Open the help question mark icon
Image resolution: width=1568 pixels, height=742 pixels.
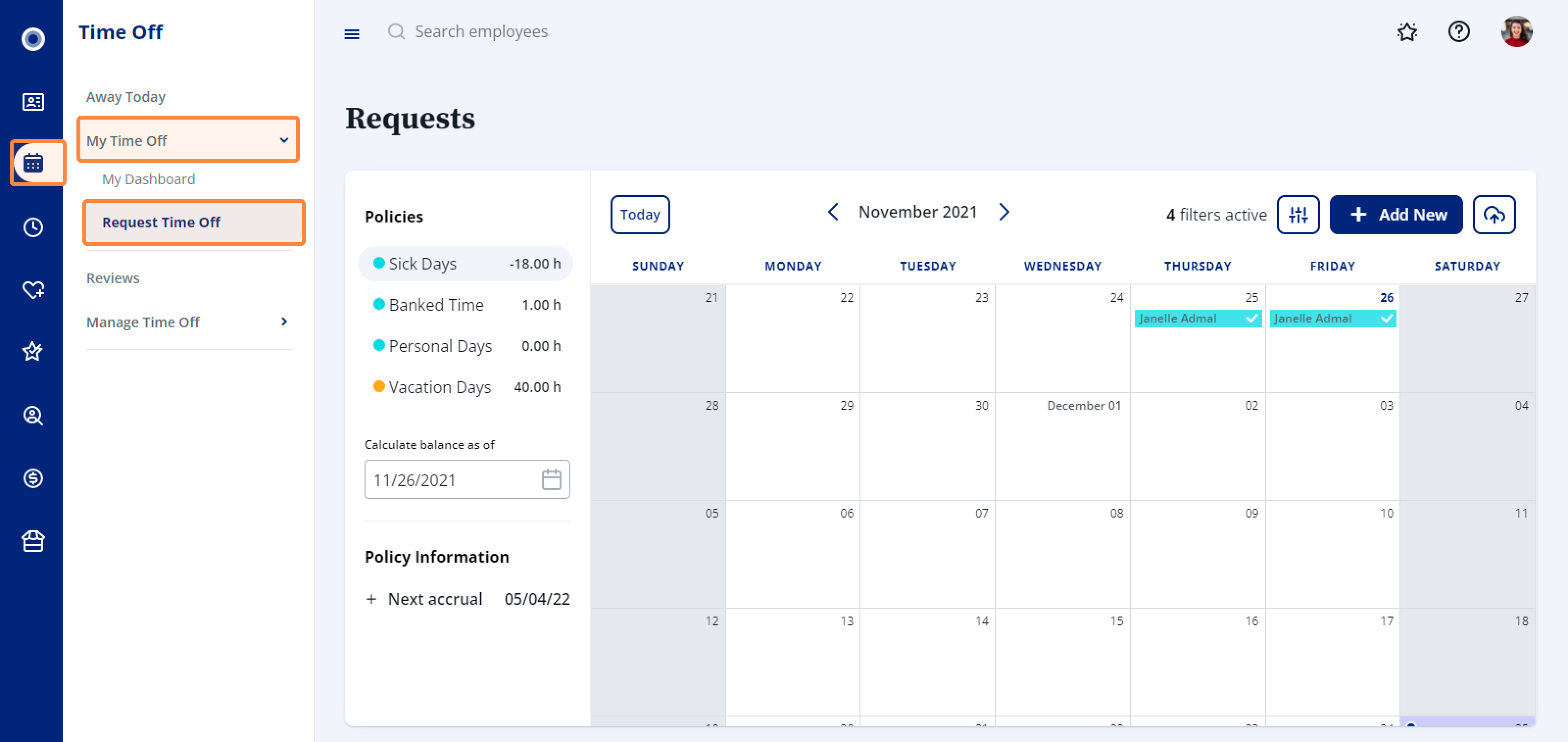point(1458,32)
